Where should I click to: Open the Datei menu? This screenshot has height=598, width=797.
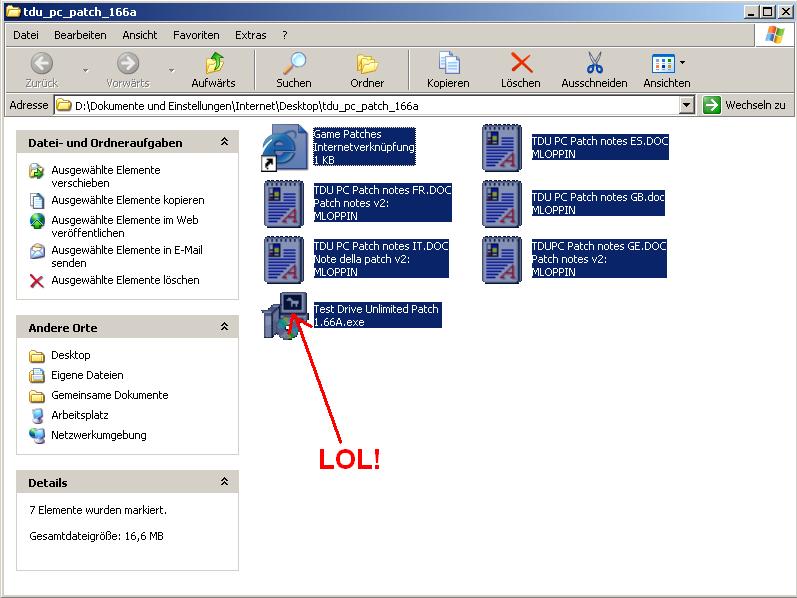point(26,35)
